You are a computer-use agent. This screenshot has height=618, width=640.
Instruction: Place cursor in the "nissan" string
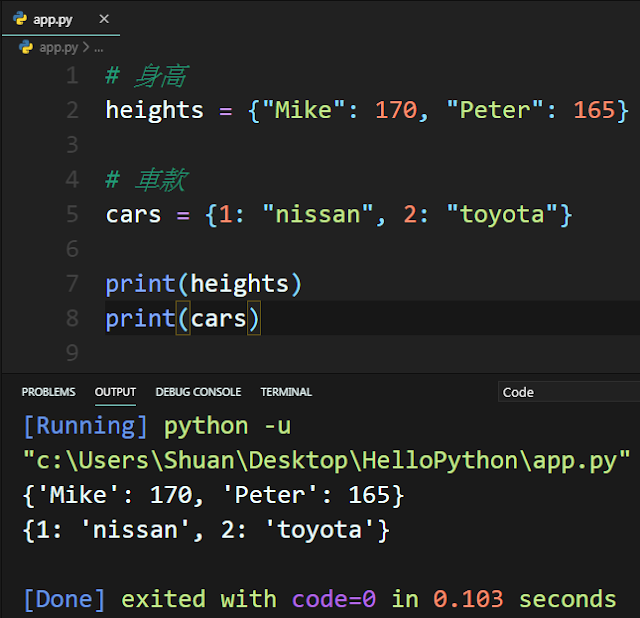pyautogui.click(x=318, y=214)
